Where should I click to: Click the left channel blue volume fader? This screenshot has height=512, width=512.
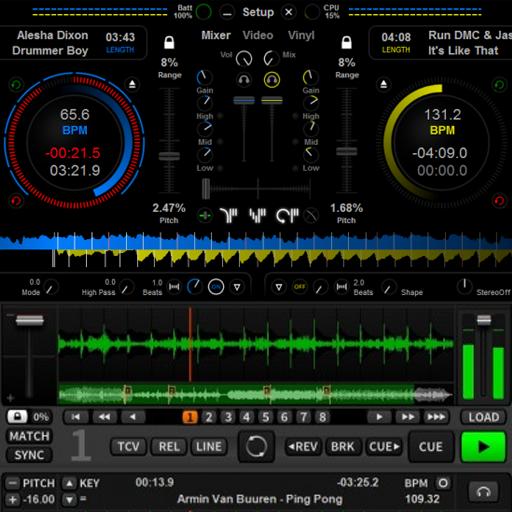point(244,100)
